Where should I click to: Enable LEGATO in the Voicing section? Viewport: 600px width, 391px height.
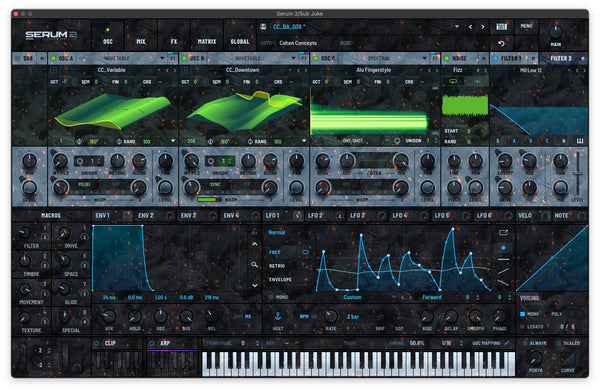pyautogui.click(x=522, y=326)
